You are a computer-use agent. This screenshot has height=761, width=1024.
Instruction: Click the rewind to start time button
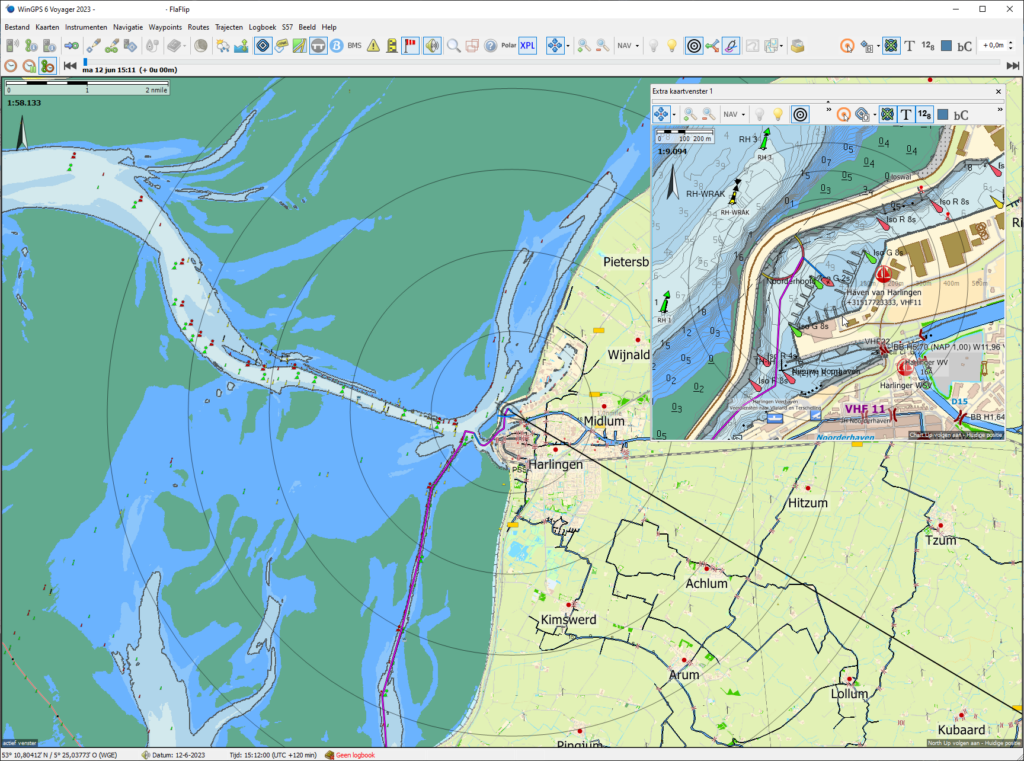click(x=70, y=65)
